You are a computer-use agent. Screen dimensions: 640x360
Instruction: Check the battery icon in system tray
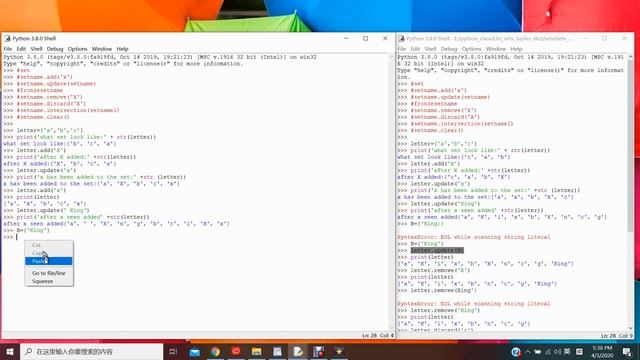(538, 352)
